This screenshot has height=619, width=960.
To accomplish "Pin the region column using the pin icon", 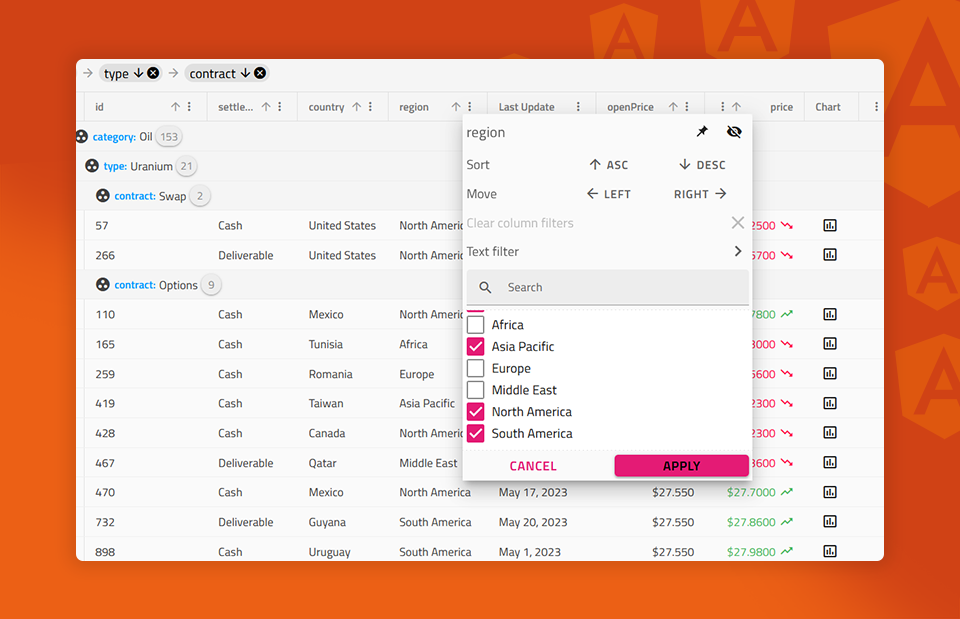I will coord(702,131).
